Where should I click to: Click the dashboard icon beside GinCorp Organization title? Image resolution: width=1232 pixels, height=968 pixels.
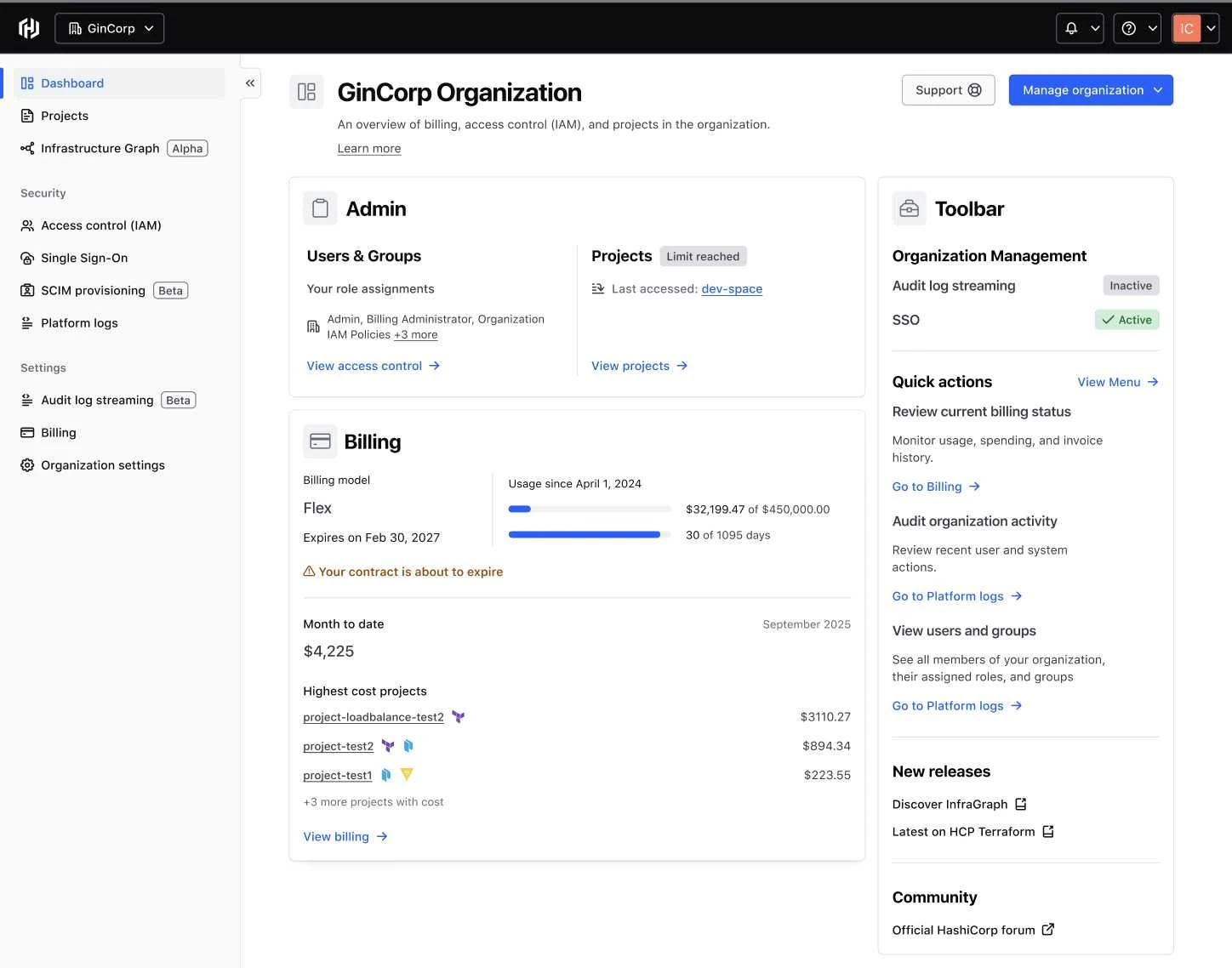(307, 92)
